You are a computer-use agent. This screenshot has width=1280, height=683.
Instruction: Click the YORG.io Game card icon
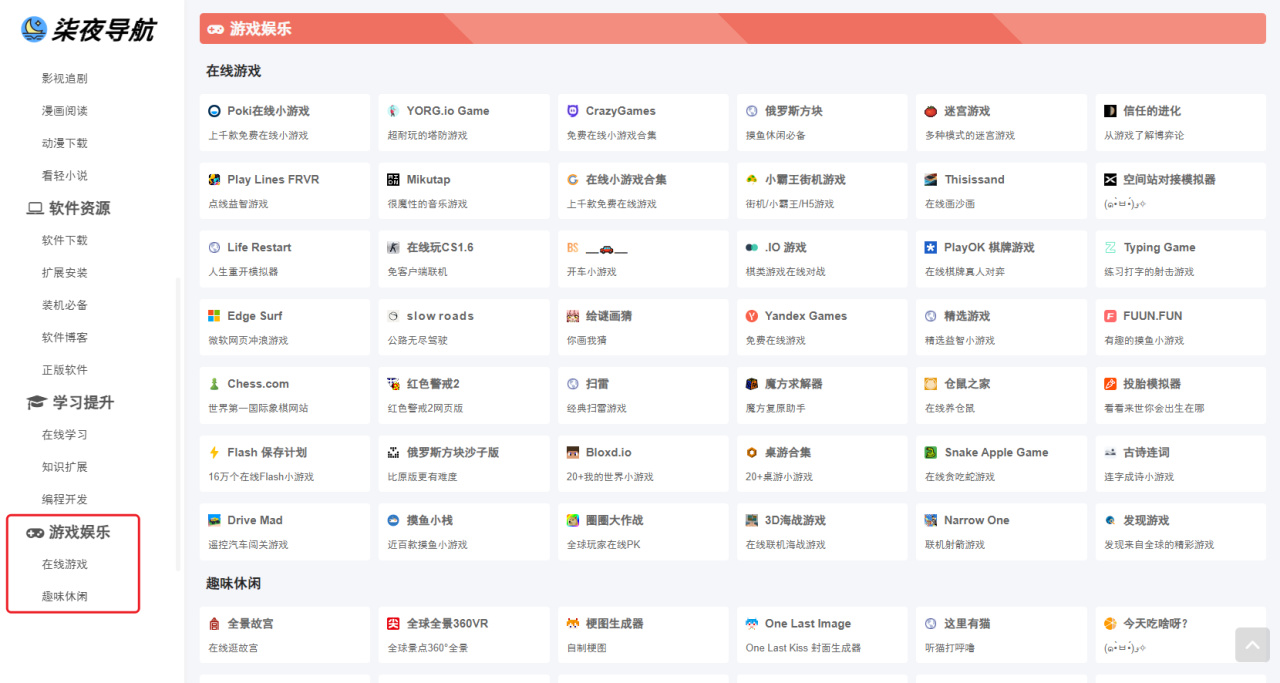click(393, 111)
